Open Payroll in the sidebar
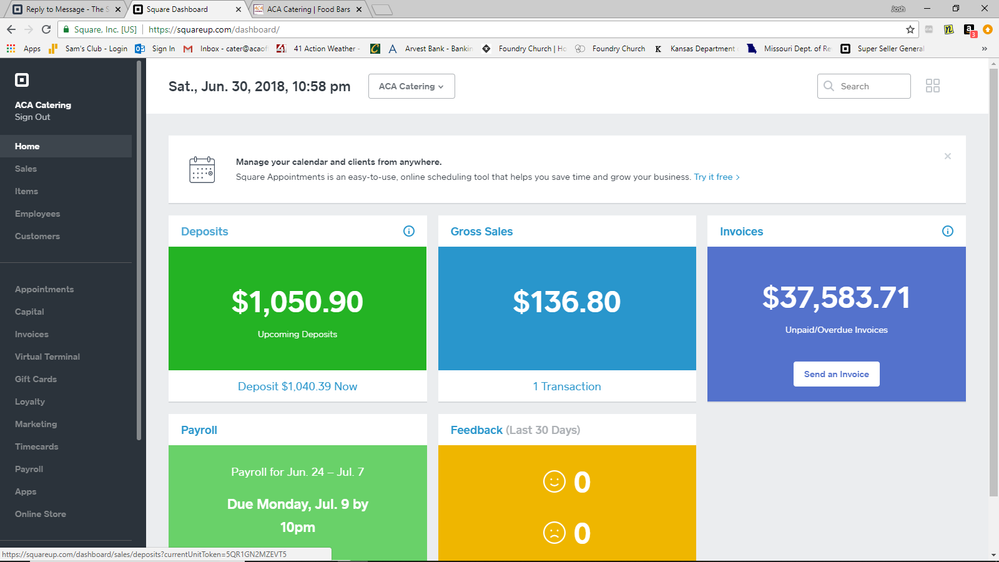 tap(29, 469)
